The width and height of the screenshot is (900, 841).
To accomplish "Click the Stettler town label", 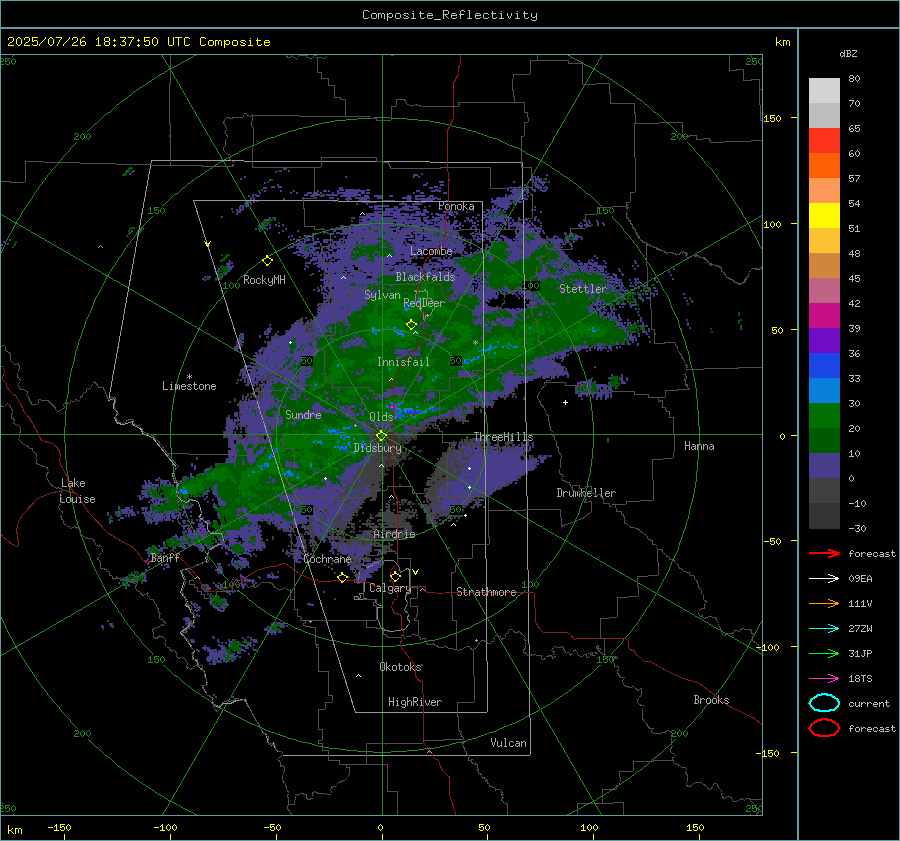I will coord(583,289).
